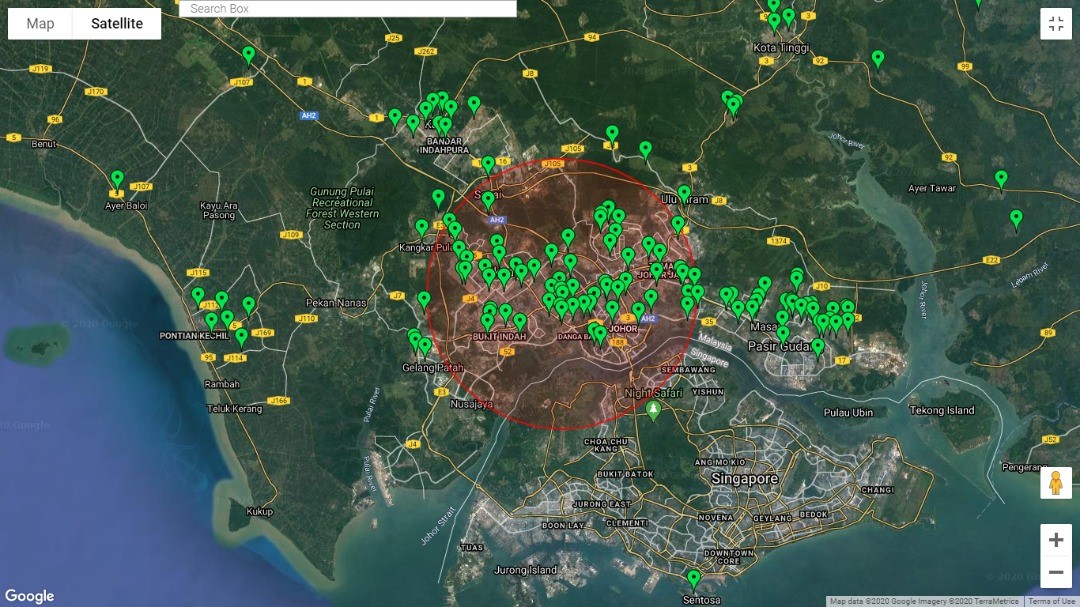
Task: Open the Night Safari tree icon
Action: (653, 410)
